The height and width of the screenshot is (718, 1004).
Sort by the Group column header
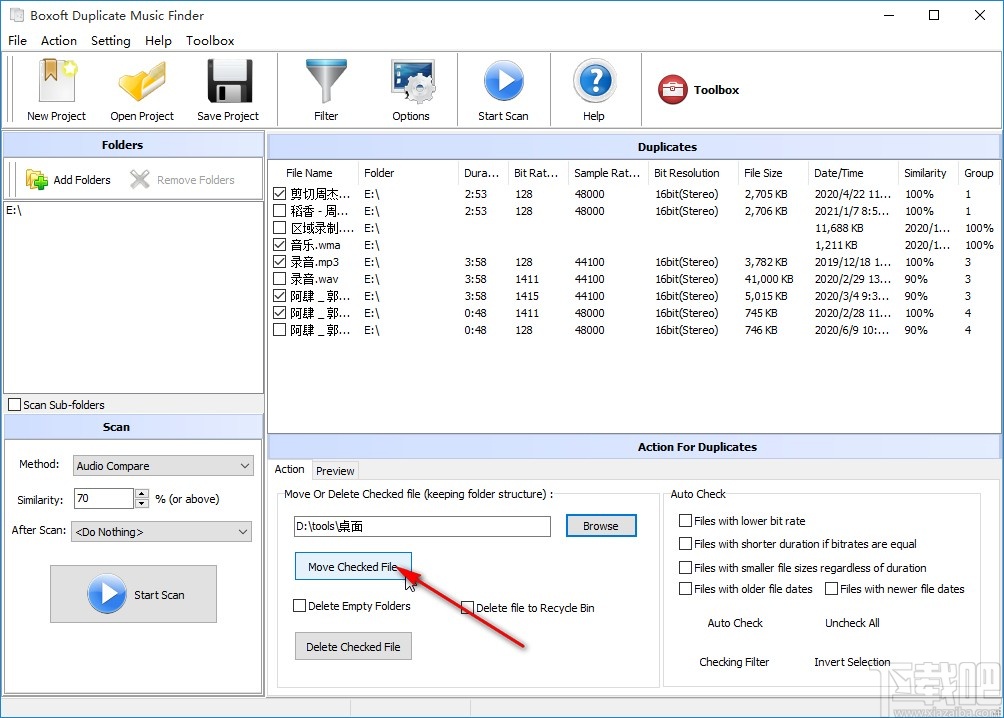point(978,173)
